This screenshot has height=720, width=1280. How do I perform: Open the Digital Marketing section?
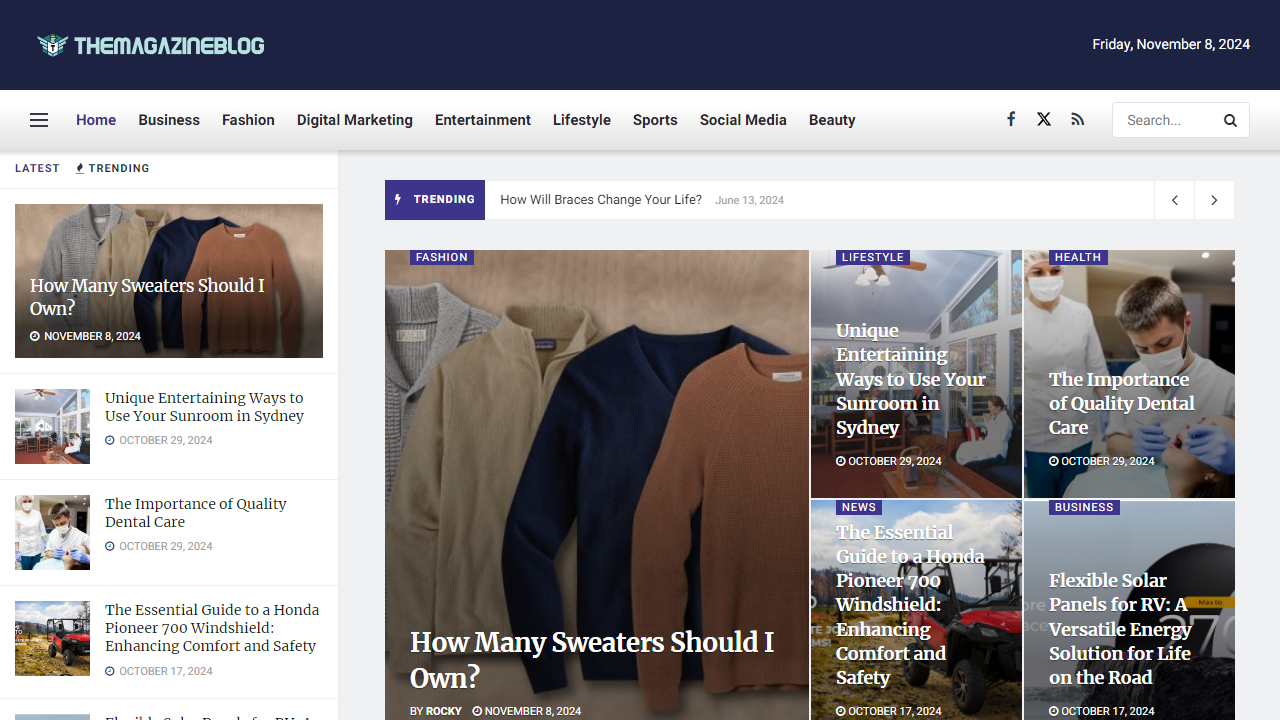point(354,120)
